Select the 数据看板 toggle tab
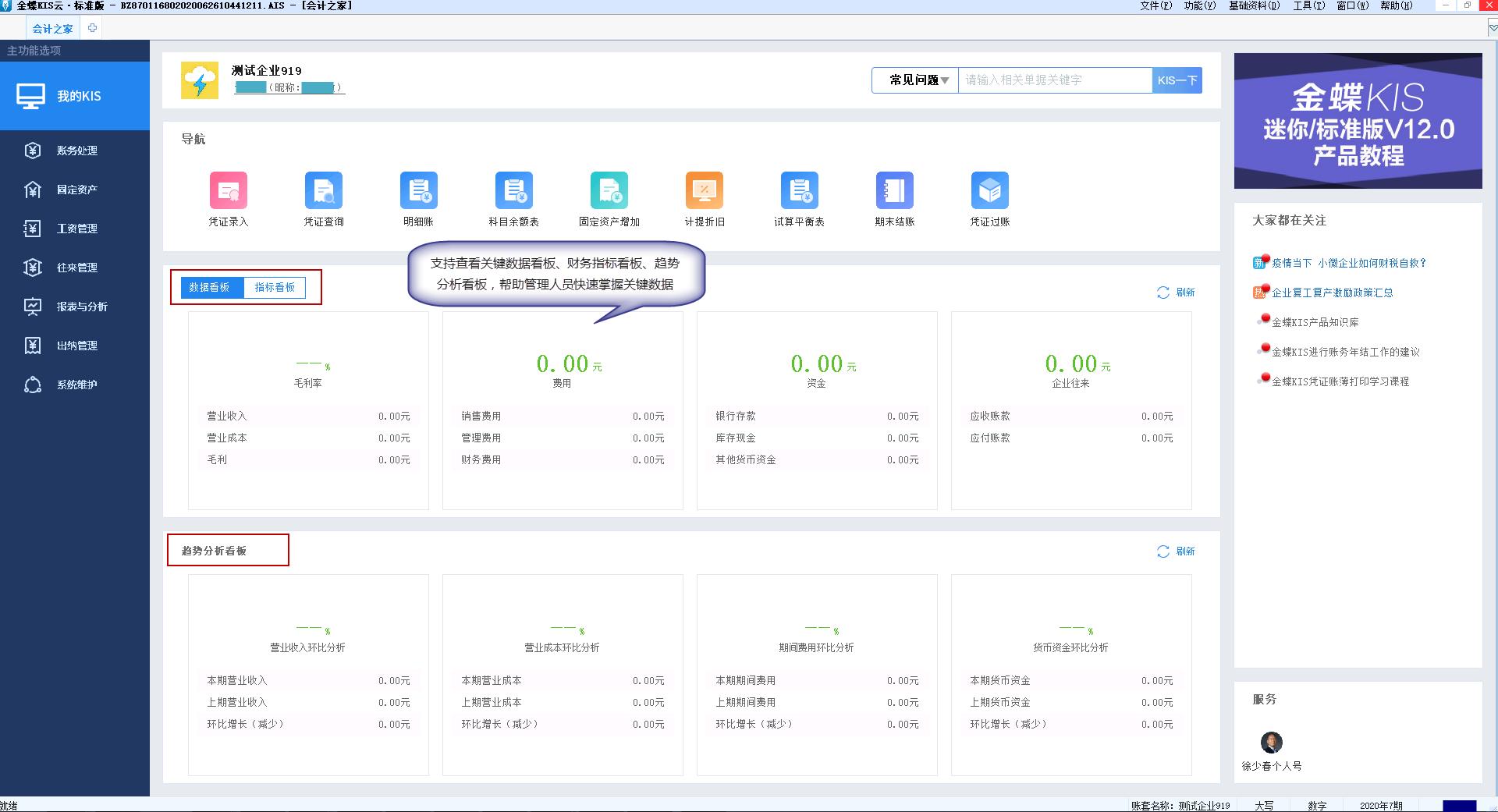 (209, 288)
